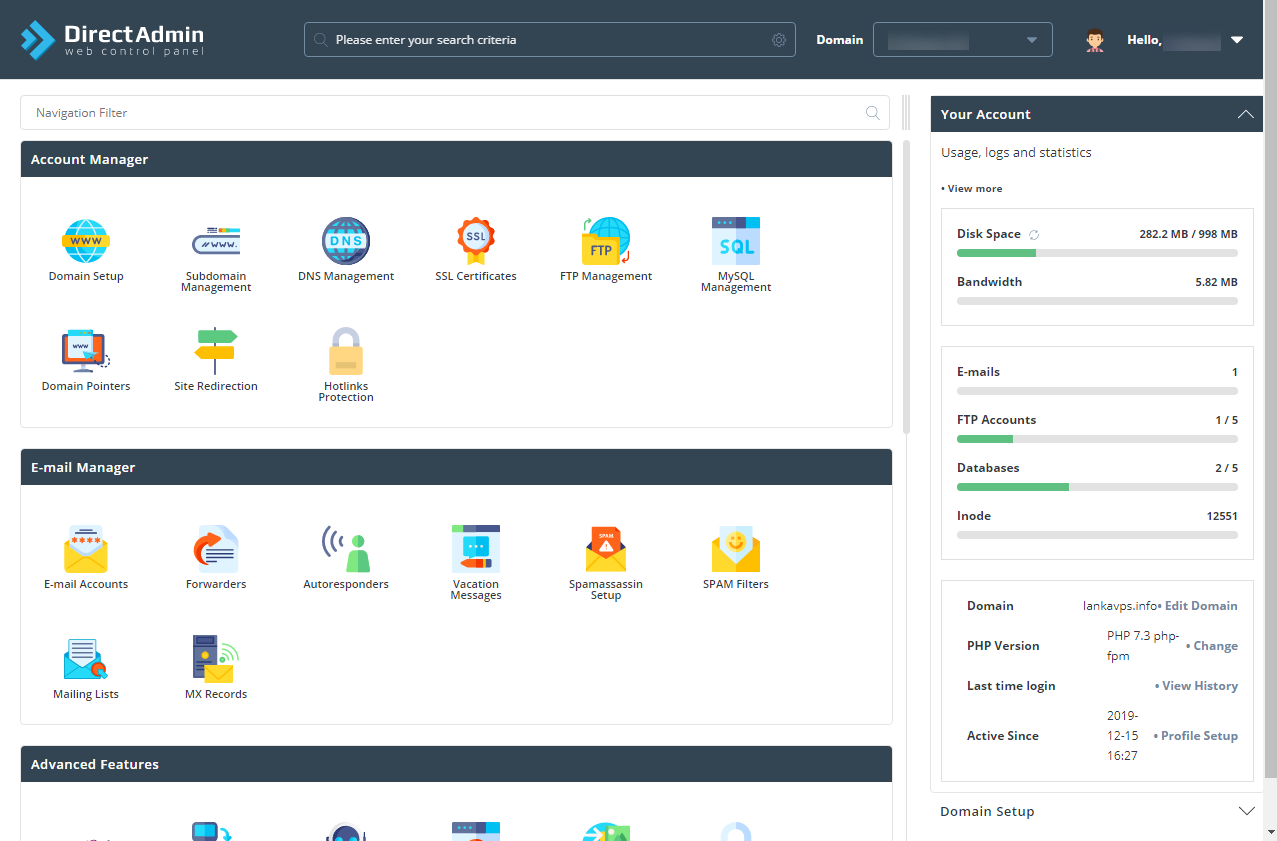Open DNS Management icon
This screenshot has width=1277, height=841.
(346, 241)
